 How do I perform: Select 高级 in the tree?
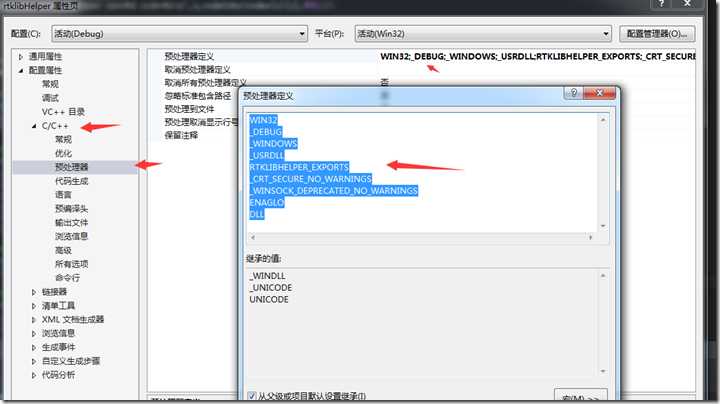point(63,250)
